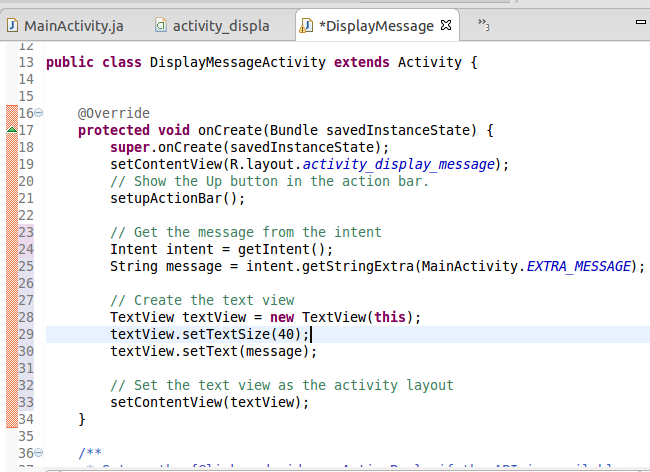The height and width of the screenshot is (472, 650).
Task: Switch to the MainActivity.ja tab
Action: click(x=65, y=26)
